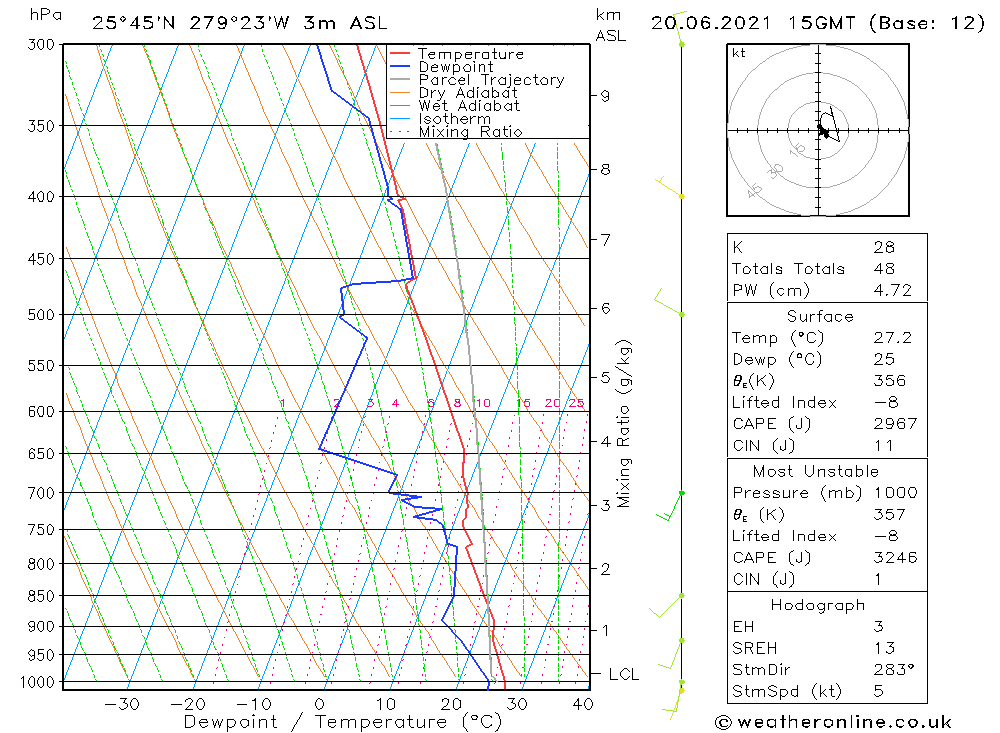This screenshot has width=1000, height=733.
Task: Click the Mixing Ratio (g/kg) vertical label
Action: coord(623,424)
